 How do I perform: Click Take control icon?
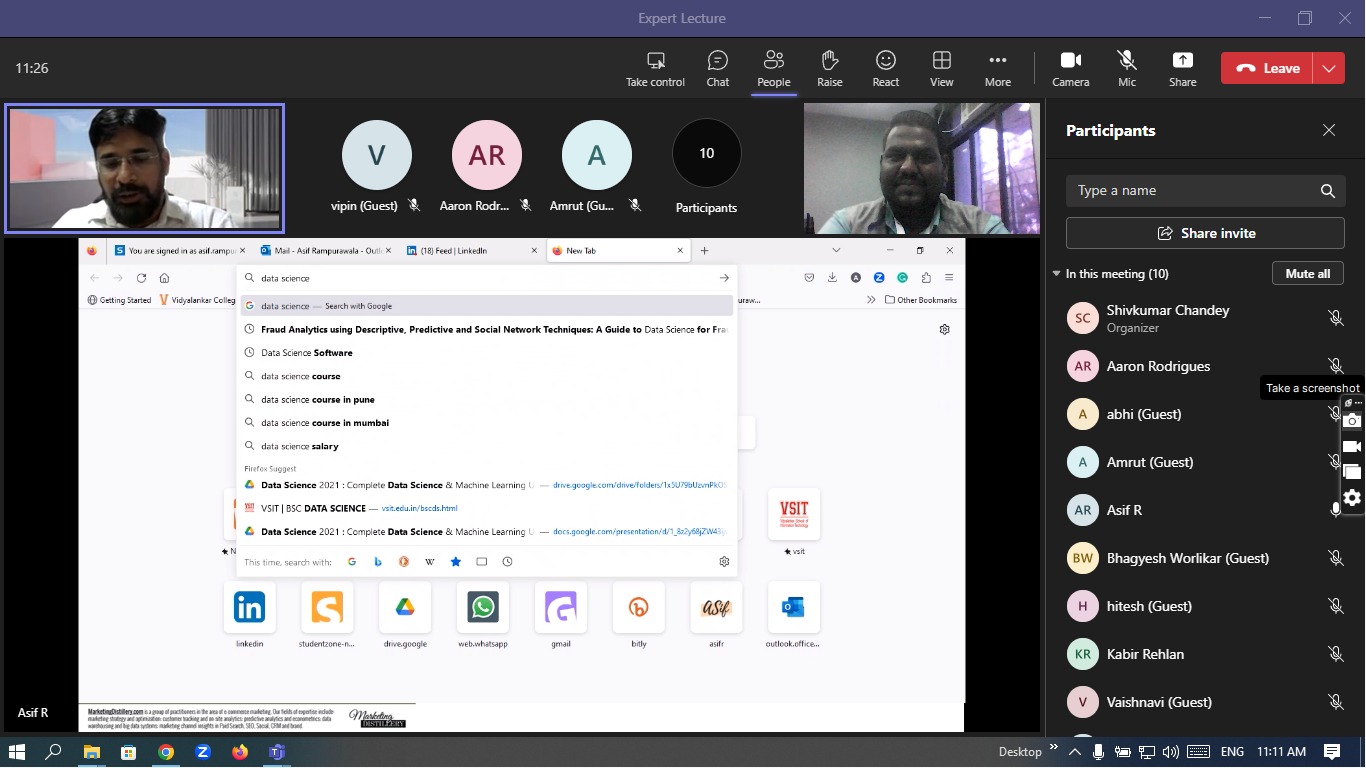655,68
